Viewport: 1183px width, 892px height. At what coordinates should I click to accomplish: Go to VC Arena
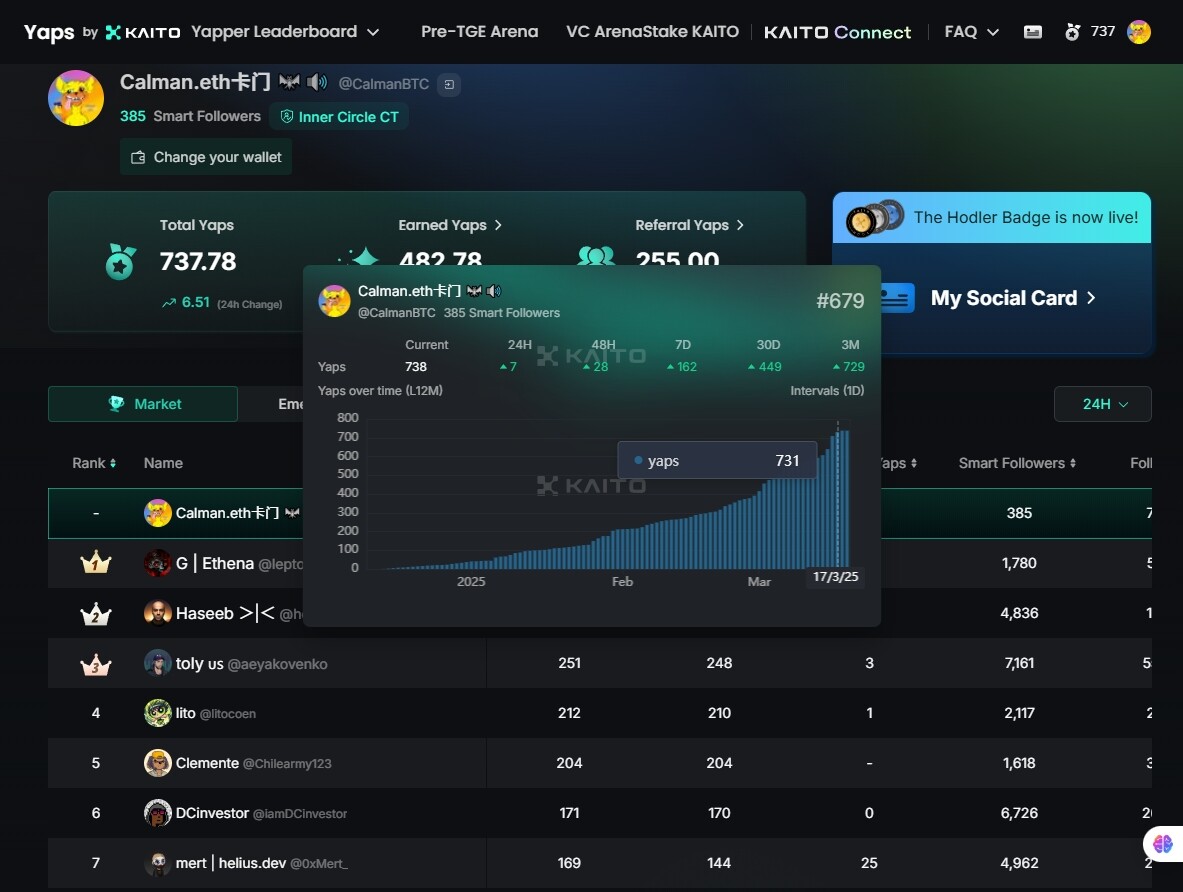tap(609, 32)
